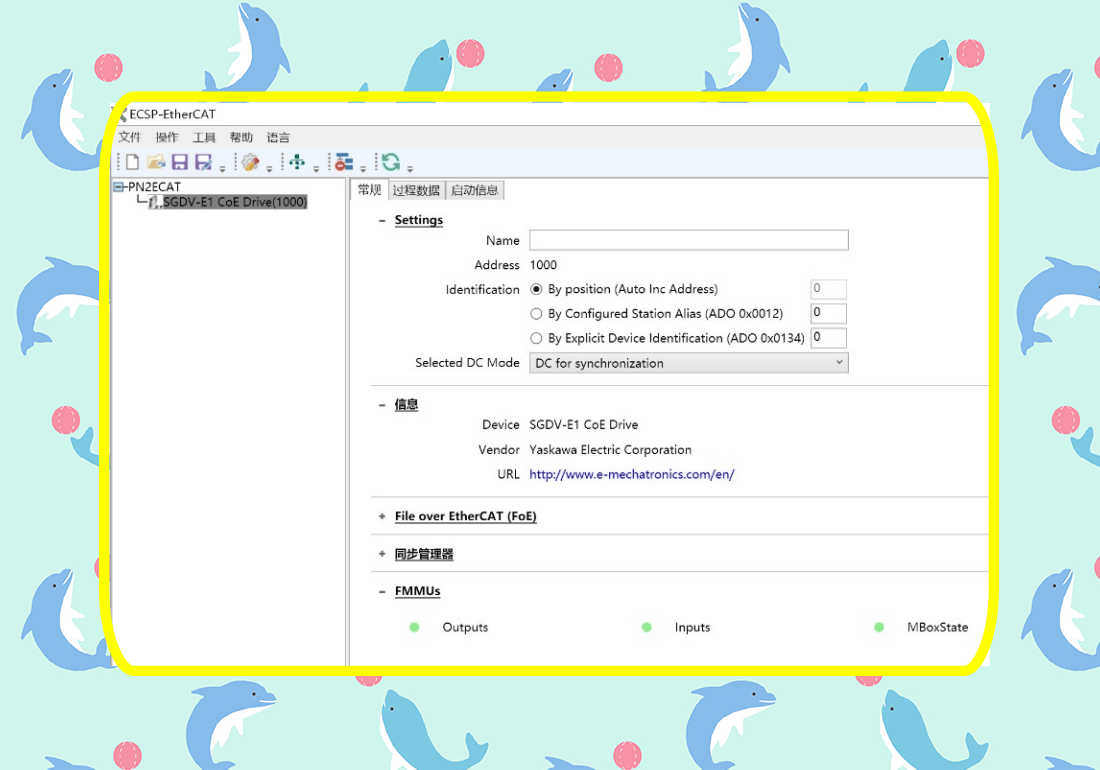Screen dimensions: 1100x770
Task: Click the Inputs label
Action: click(x=692, y=627)
